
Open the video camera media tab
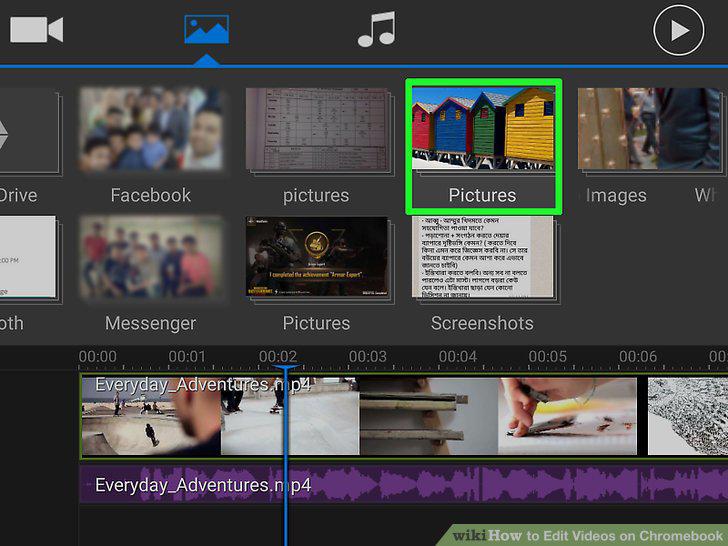click(x=37, y=30)
